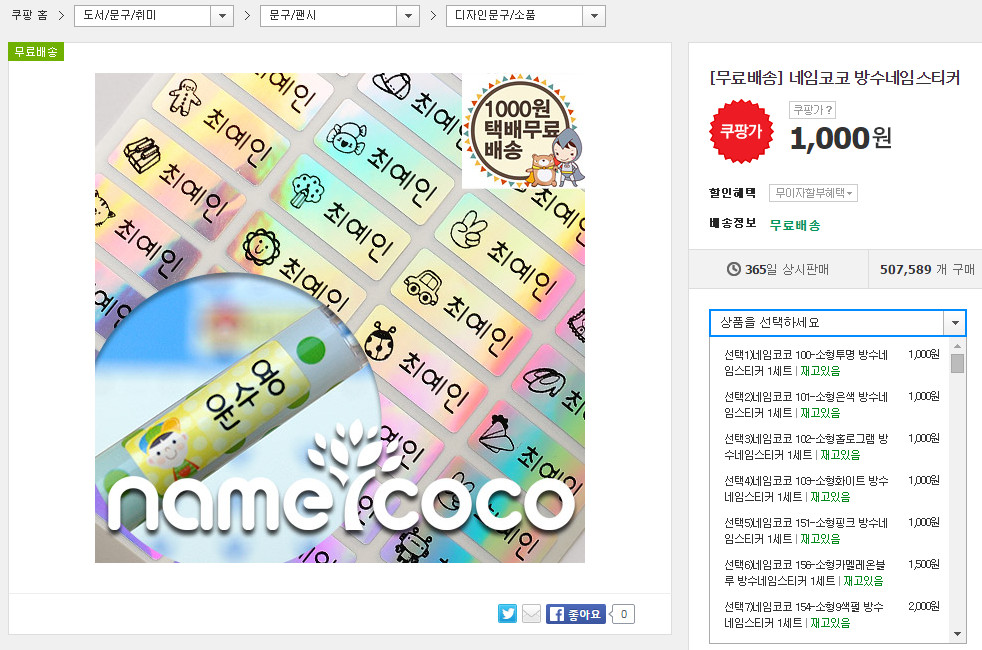Click the option list scrollbar down arrow
Viewport: 982px width, 650px height.
[957, 634]
